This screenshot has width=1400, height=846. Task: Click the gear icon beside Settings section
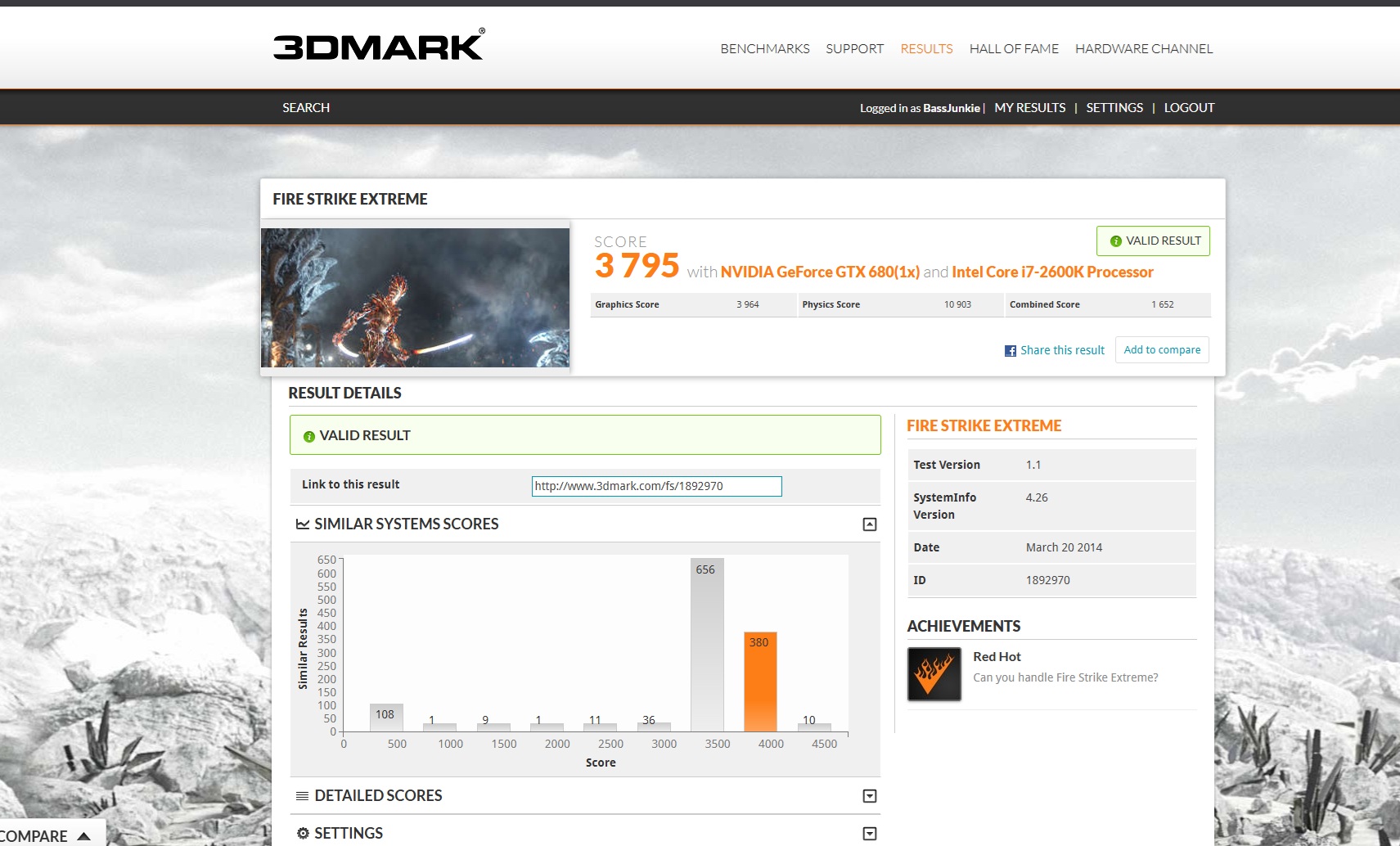303,833
